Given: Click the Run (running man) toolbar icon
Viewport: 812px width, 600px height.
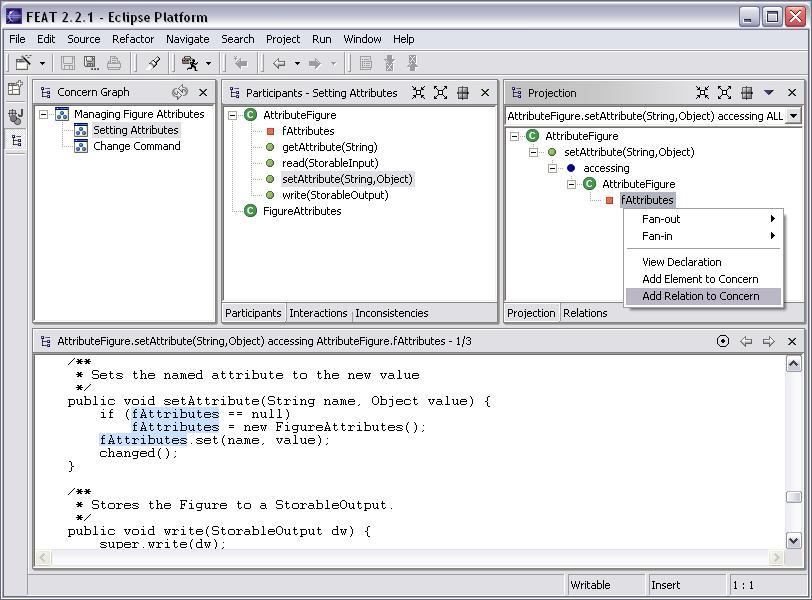Looking at the screenshot, I should click(190, 63).
